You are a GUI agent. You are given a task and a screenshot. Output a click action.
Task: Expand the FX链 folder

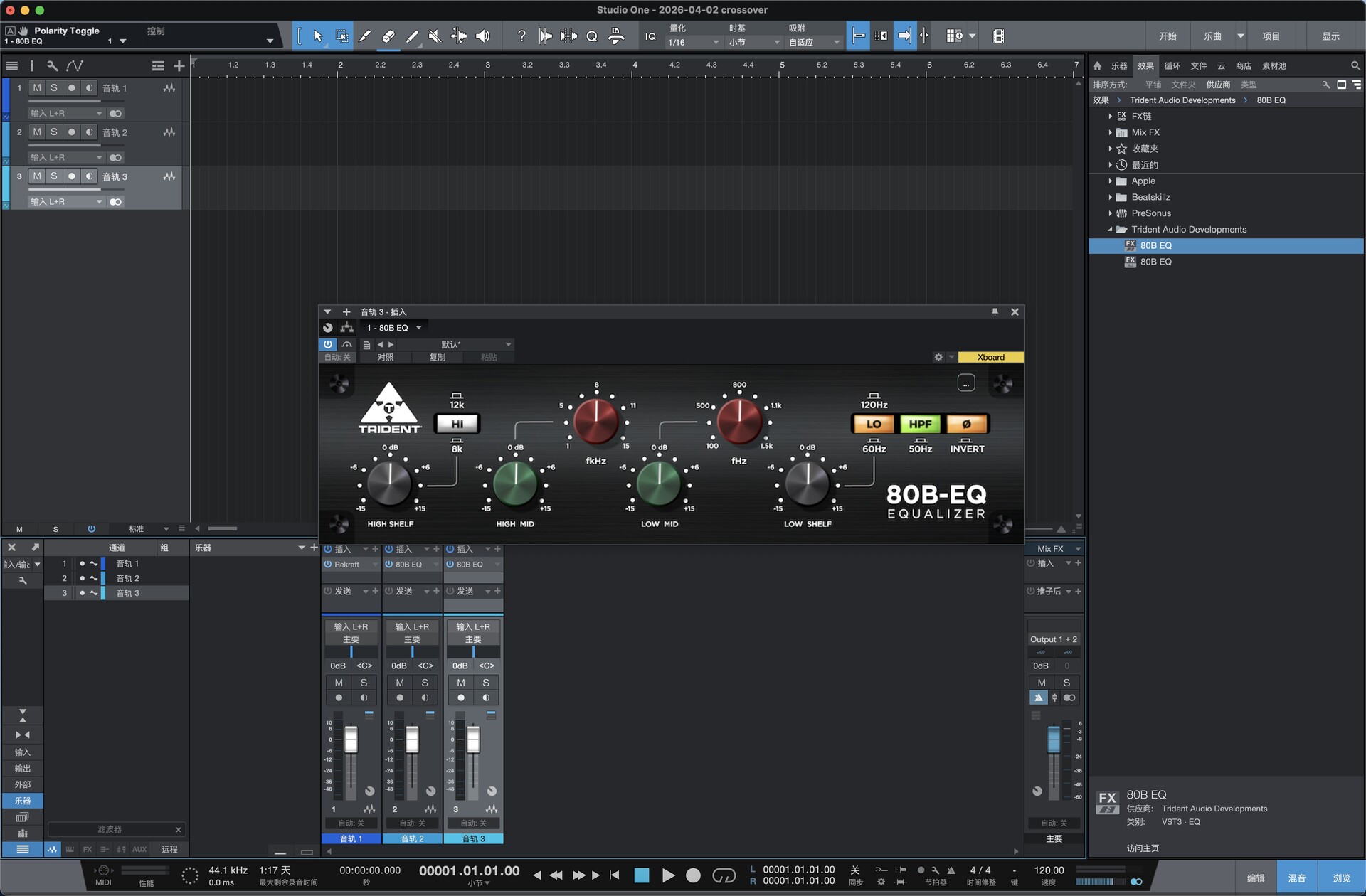tap(1110, 116)
